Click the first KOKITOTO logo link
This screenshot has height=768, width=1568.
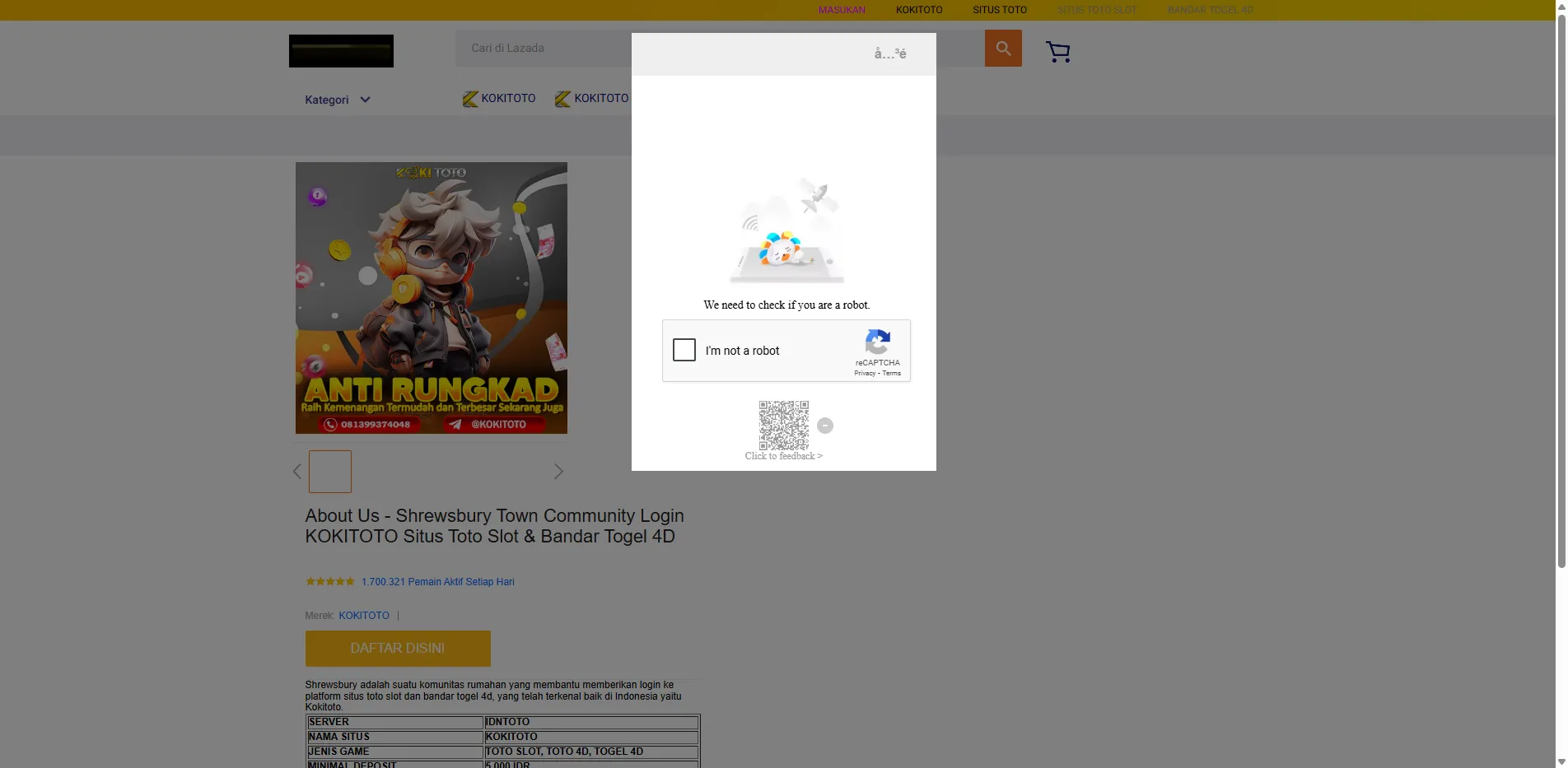pyautogui.click(x=499, y=99)
